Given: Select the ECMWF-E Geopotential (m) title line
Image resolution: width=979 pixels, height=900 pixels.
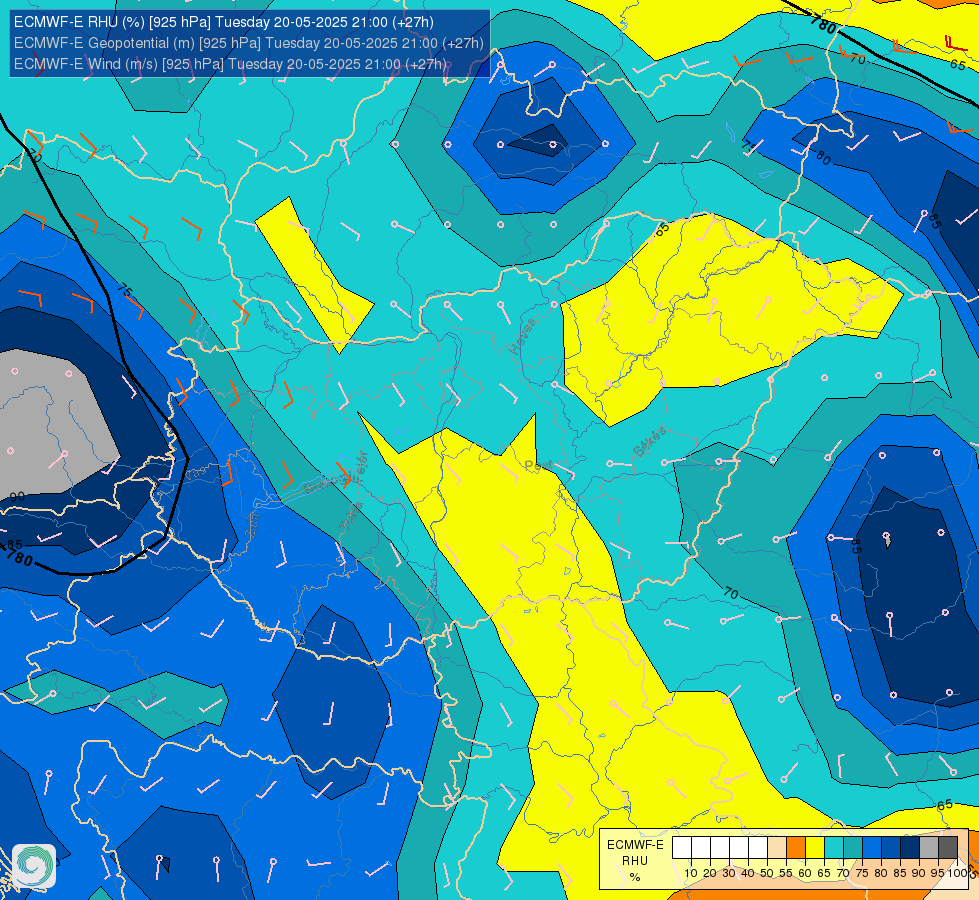Looking at the screenshot, I should pyautogui.click(x=248, y=43).
